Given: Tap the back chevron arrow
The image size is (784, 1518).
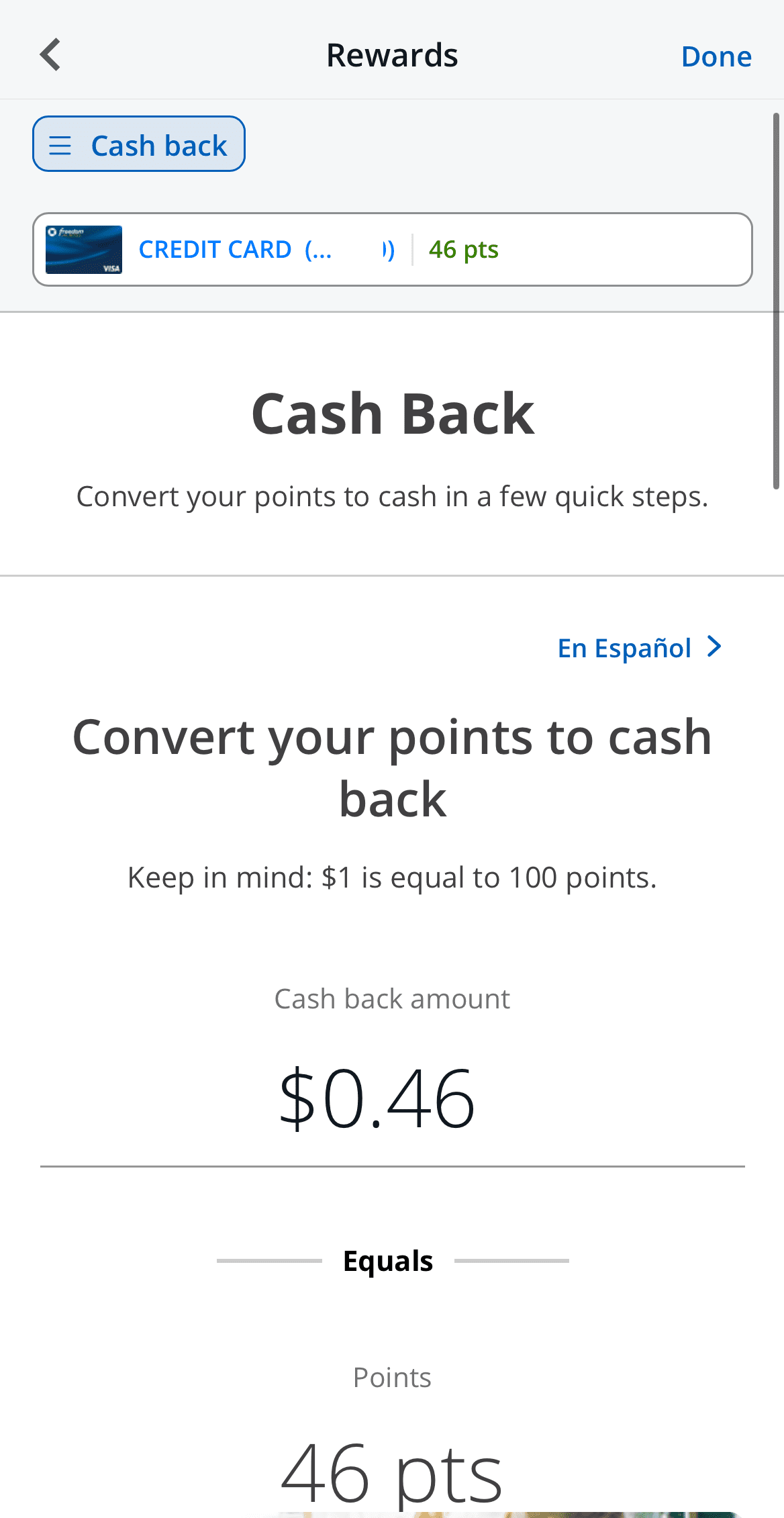Looking at the screenshot, I should pyautogui.click(x=50, y=54).
